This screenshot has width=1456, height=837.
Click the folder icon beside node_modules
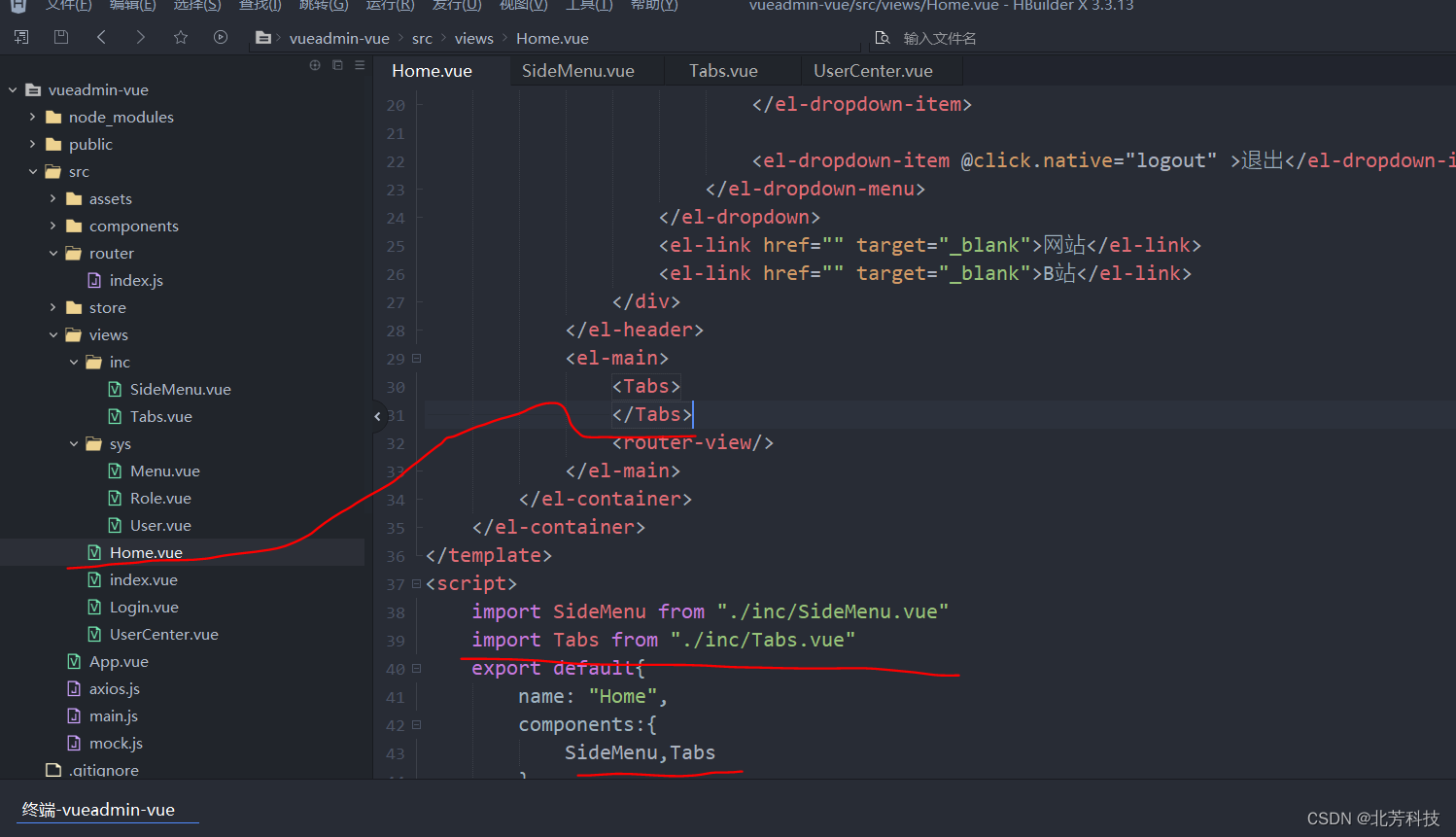(53, 117)
